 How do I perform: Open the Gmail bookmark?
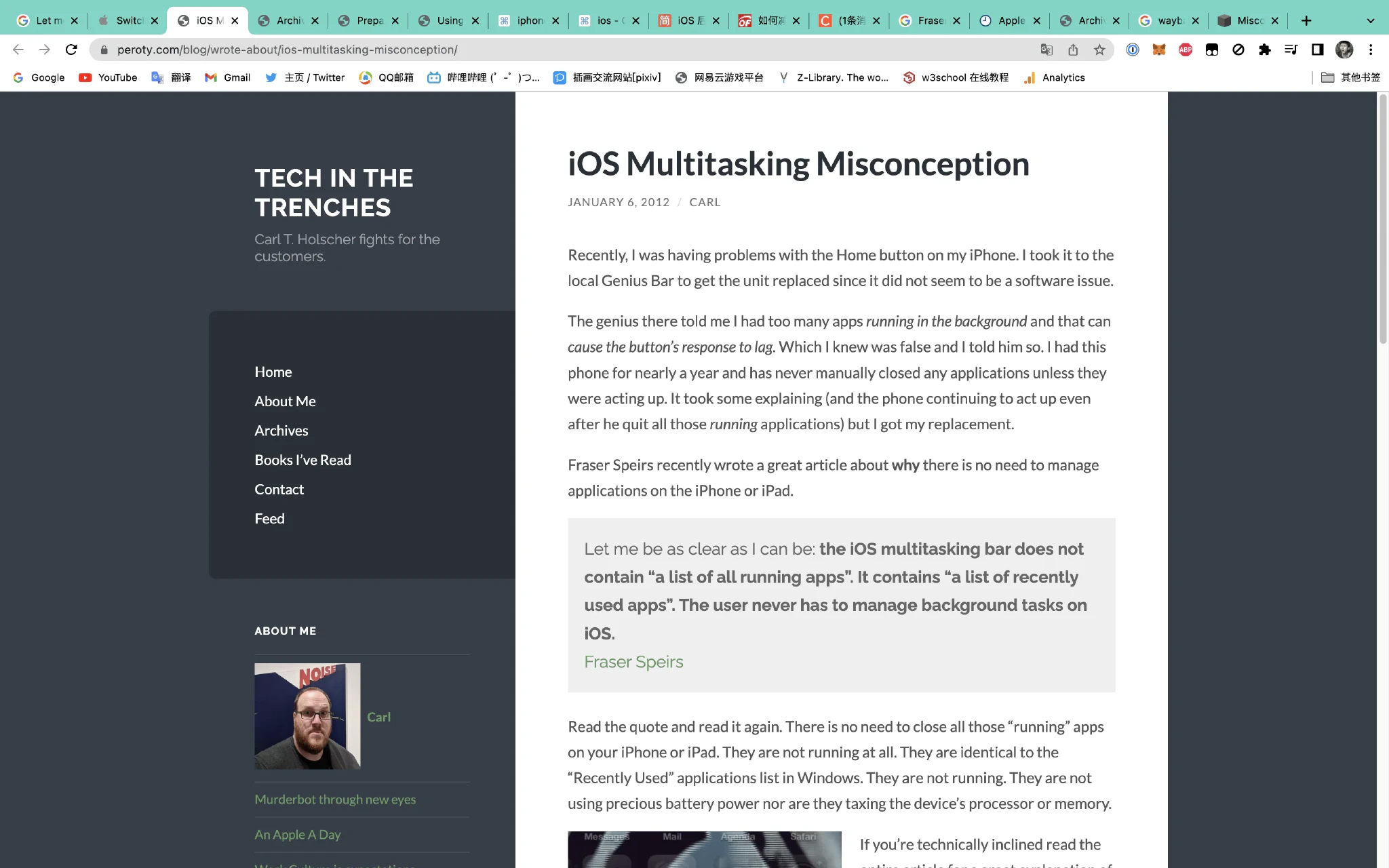point(228,77)
